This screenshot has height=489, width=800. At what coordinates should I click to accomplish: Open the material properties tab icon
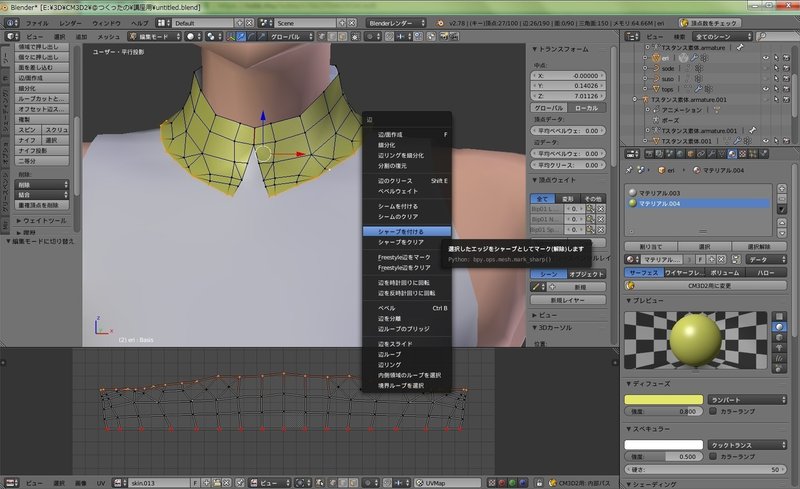(x=732, y=154)
